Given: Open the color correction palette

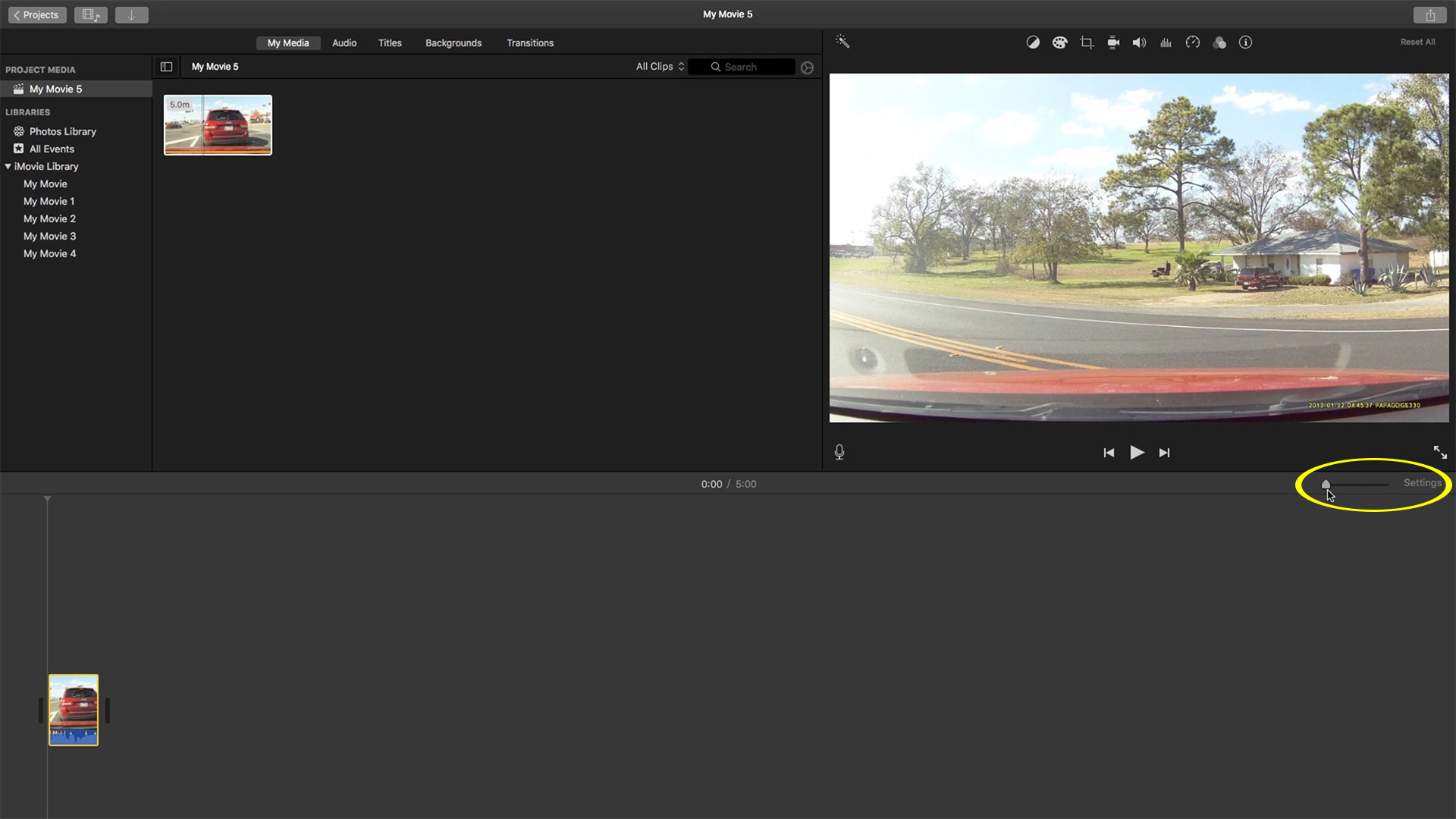Looking at the screenshot, I should pyautogui.click(x=1059, y=42).
